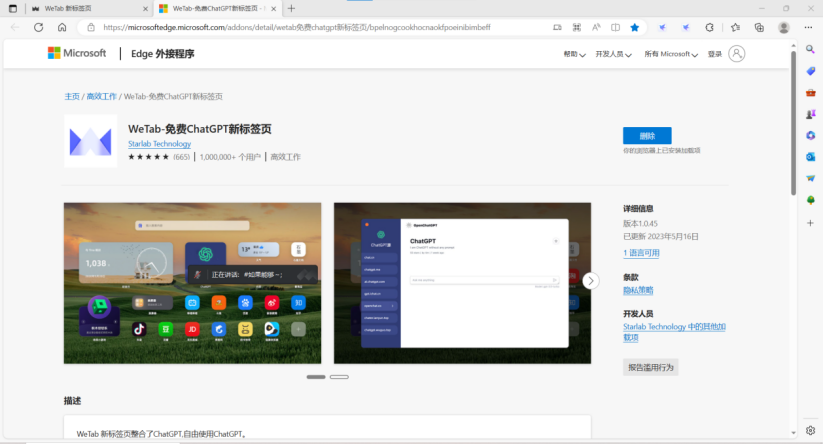Close the WeTab 新标签页 tab
The height and width of the screenshot is (444, 824).
[x=146, y=8]
